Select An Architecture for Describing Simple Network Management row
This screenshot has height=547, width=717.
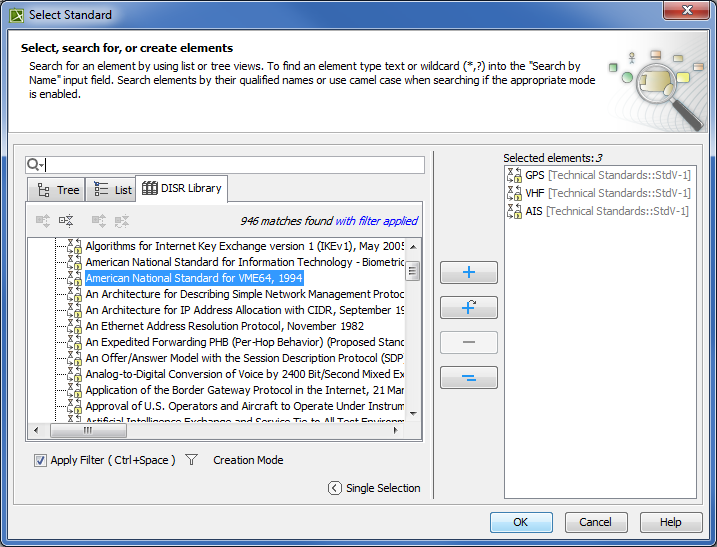pos(245,294)
